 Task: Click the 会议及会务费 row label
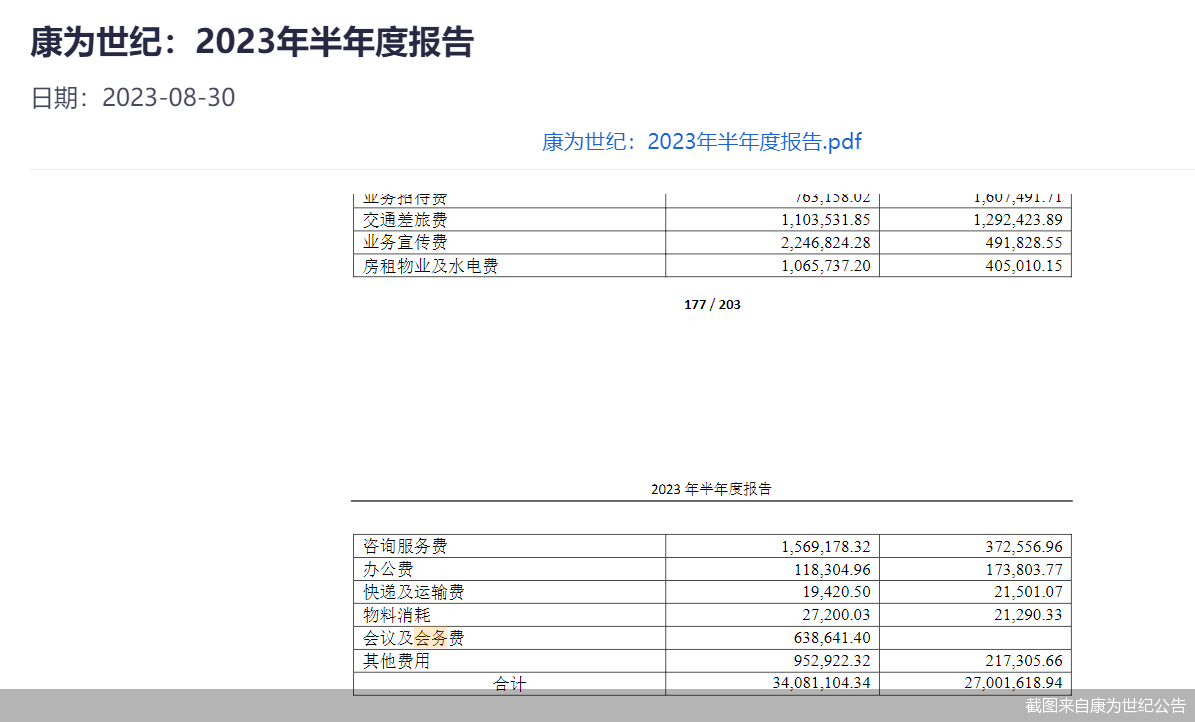pos(413,637)
